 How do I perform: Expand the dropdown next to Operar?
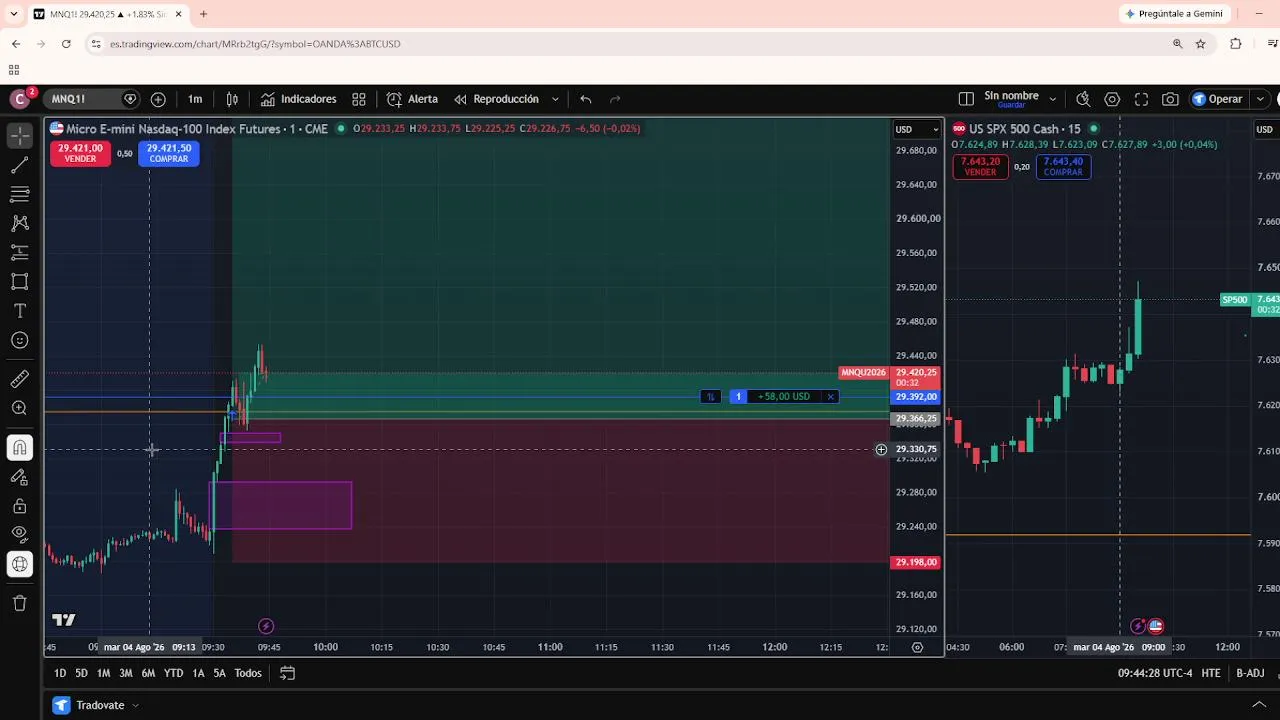coord(1260,99)
